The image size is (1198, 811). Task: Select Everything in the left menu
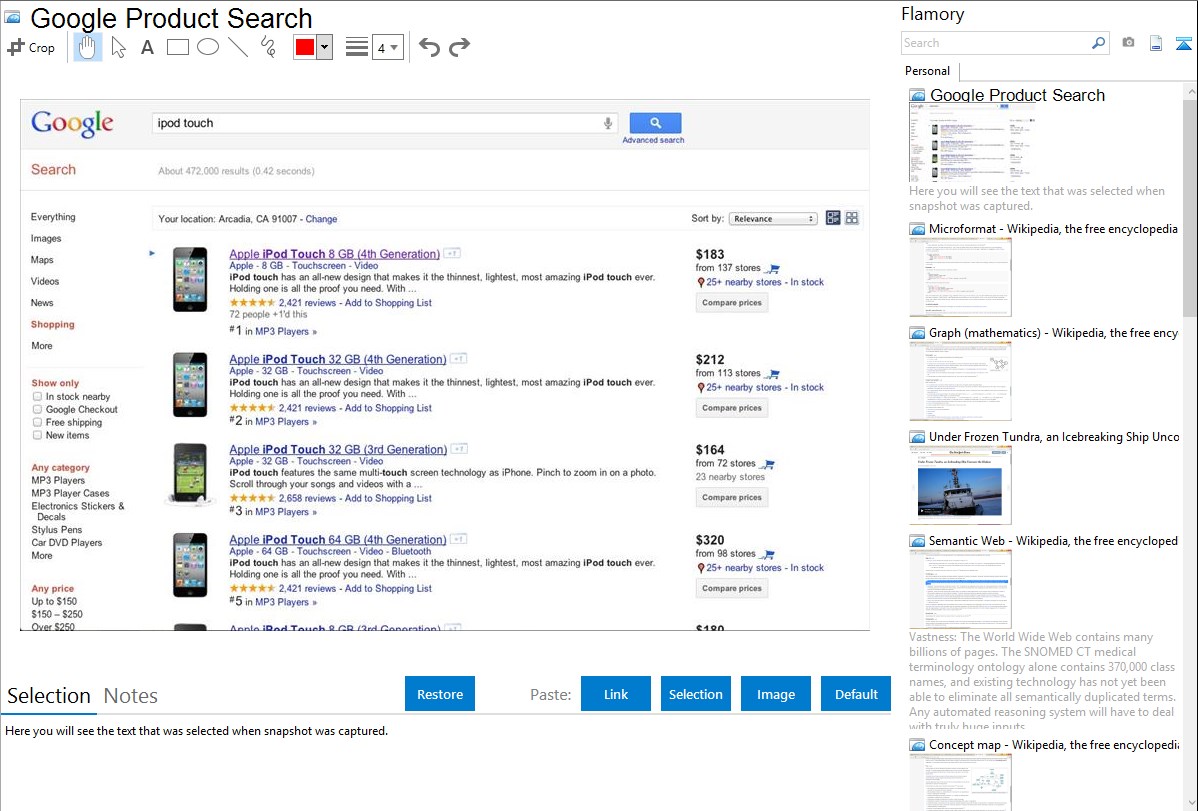tap(53, 217)
